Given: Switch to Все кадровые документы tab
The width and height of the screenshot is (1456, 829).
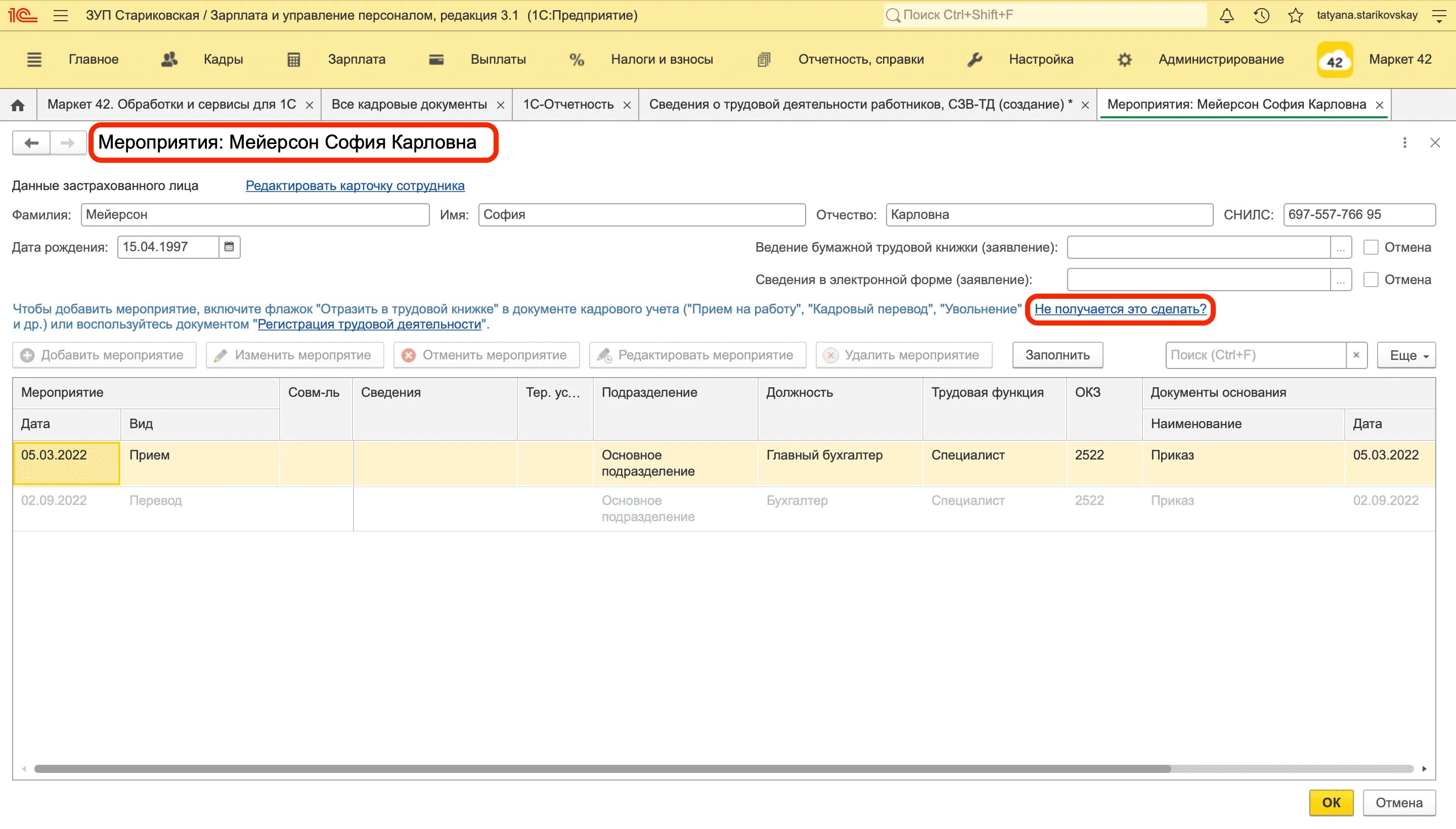Looking at the screenshot, I should pyautogui.click(x=409, y=105).
